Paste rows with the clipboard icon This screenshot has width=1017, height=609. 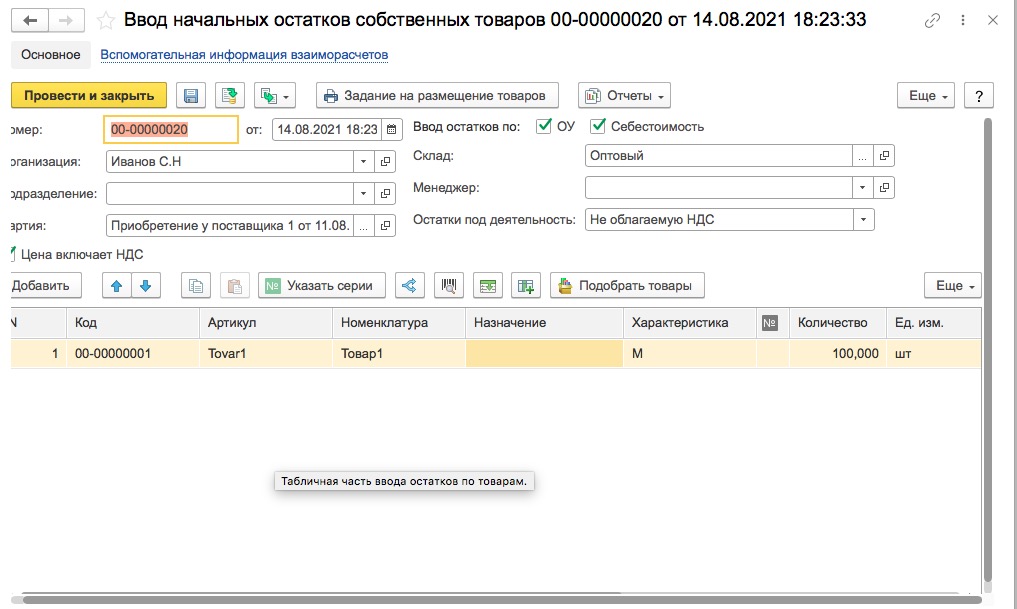pyautogui.click(x=235, y=286)
